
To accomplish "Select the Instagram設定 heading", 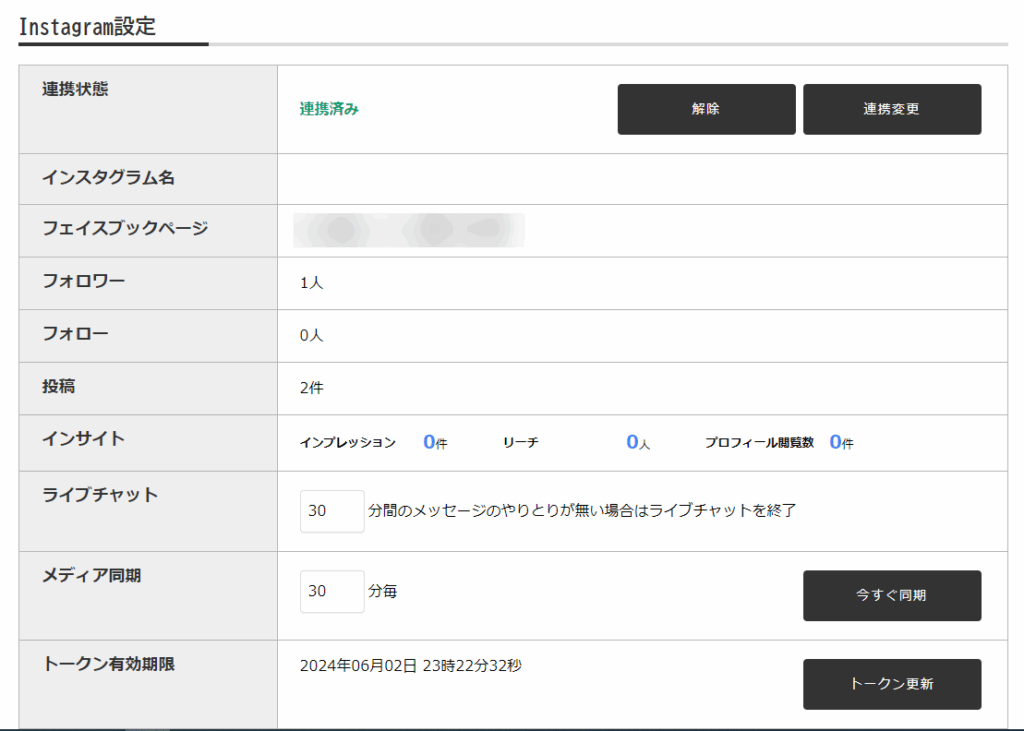I will coord(88,26).
